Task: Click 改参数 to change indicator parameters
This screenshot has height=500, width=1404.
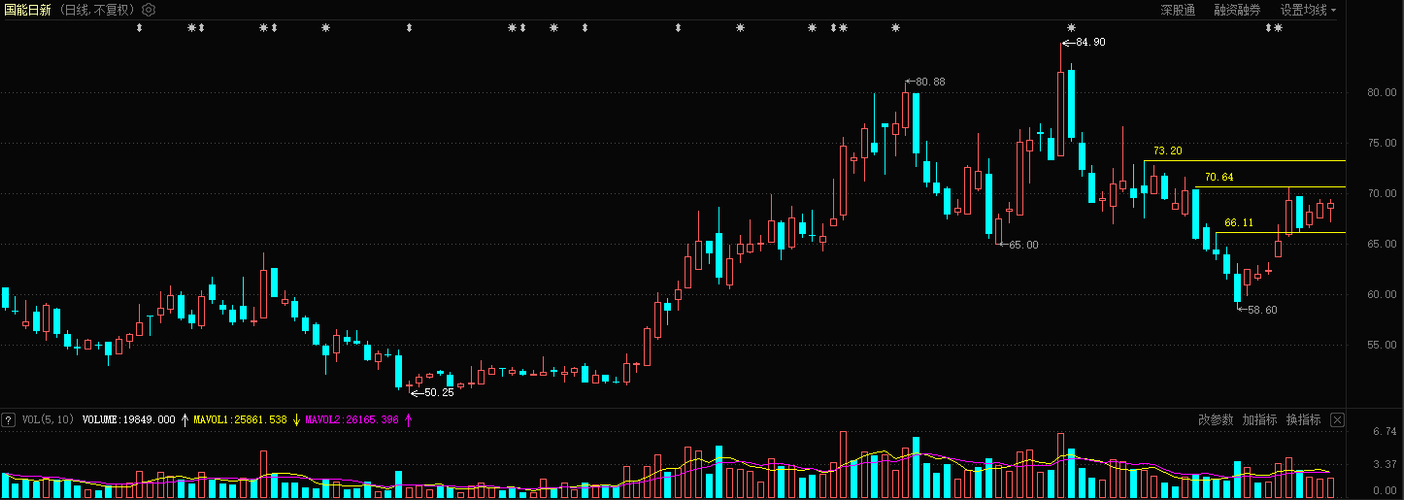Action: coord(1216,420)
